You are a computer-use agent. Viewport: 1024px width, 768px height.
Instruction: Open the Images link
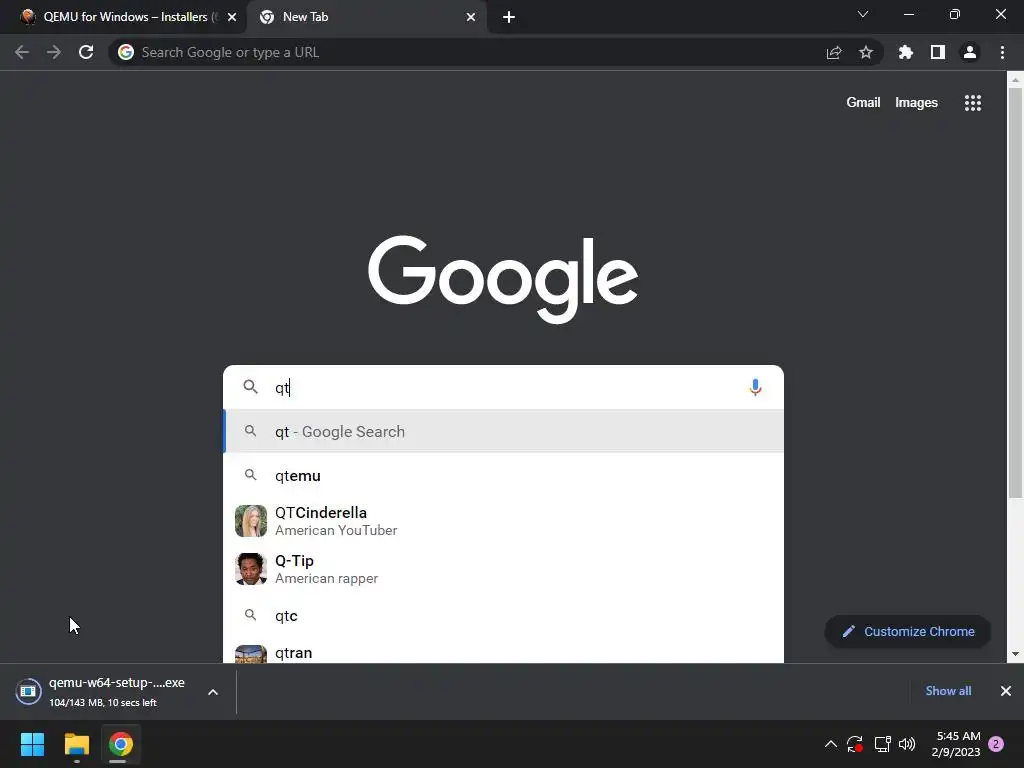[916, 103]
